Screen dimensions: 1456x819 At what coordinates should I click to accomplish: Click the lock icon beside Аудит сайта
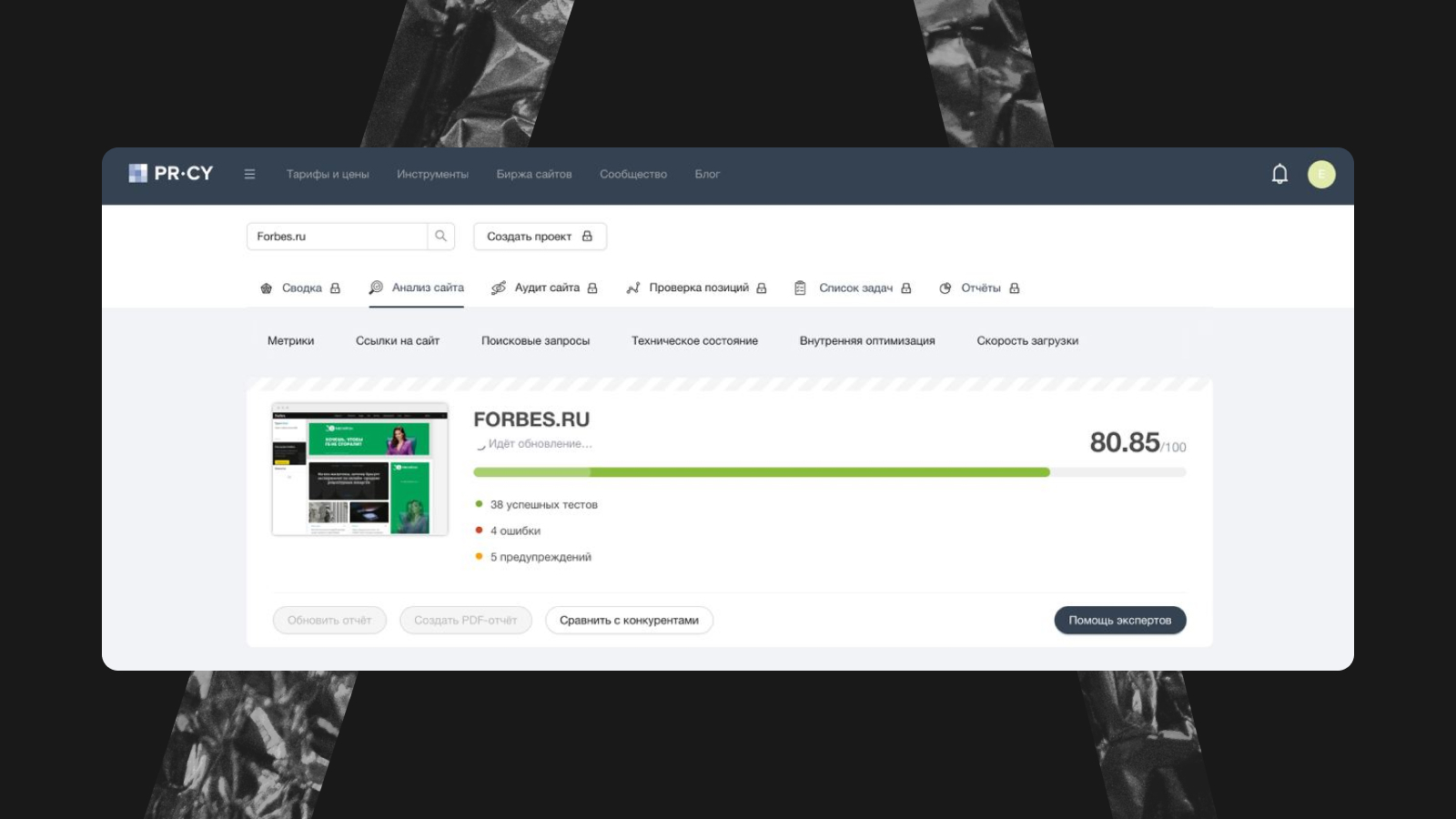(x=592, y=288)
